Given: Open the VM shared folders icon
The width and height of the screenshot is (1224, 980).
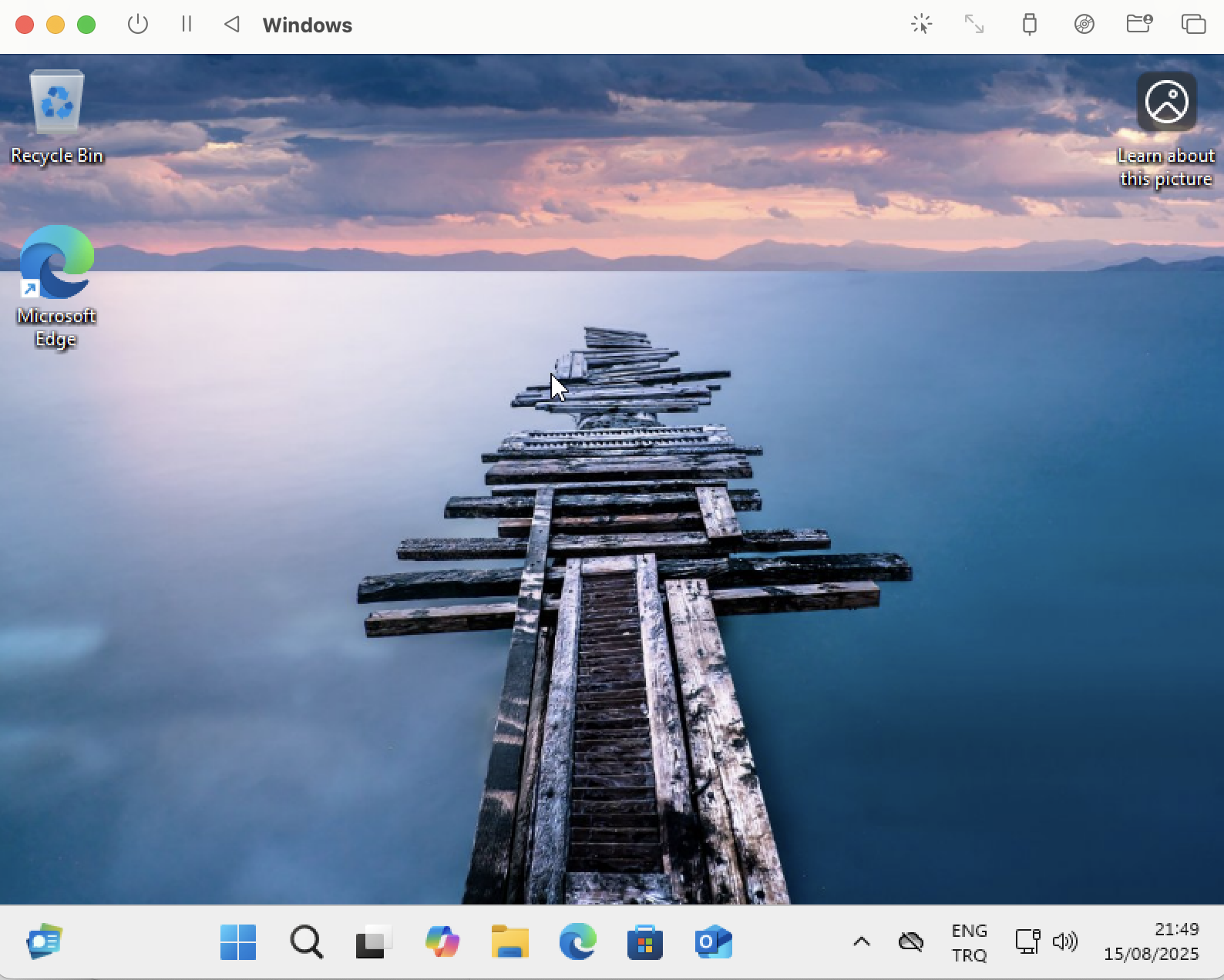Looking at the screenshot, I should point(1138,25).
